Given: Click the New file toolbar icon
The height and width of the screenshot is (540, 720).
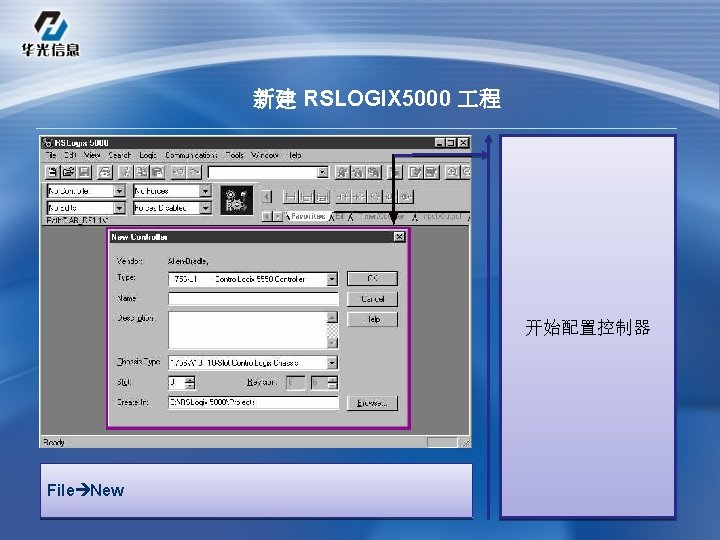Looking at the screenshot, I should tap(53, 172).
